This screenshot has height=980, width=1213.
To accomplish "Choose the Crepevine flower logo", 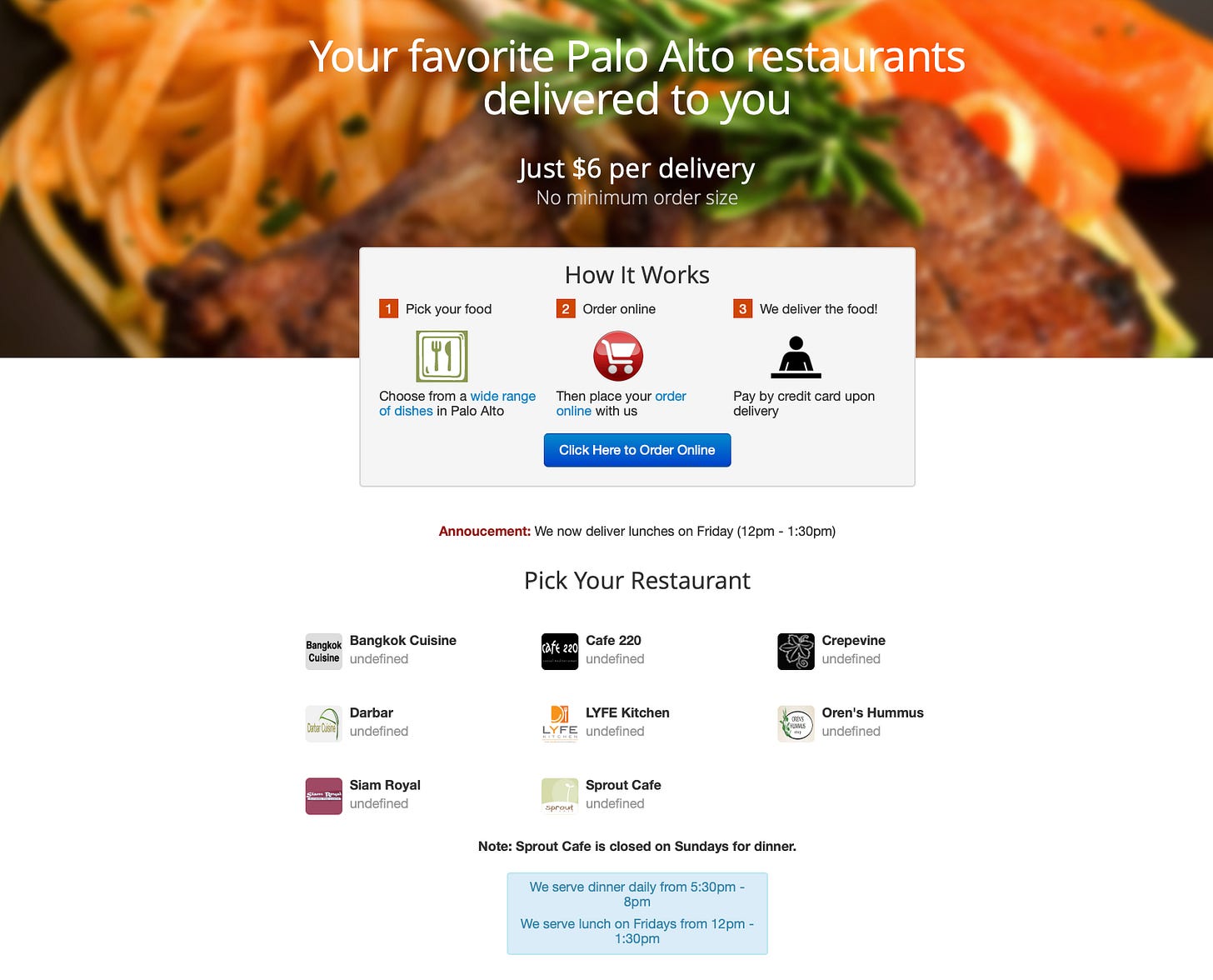I will (796, 652).
